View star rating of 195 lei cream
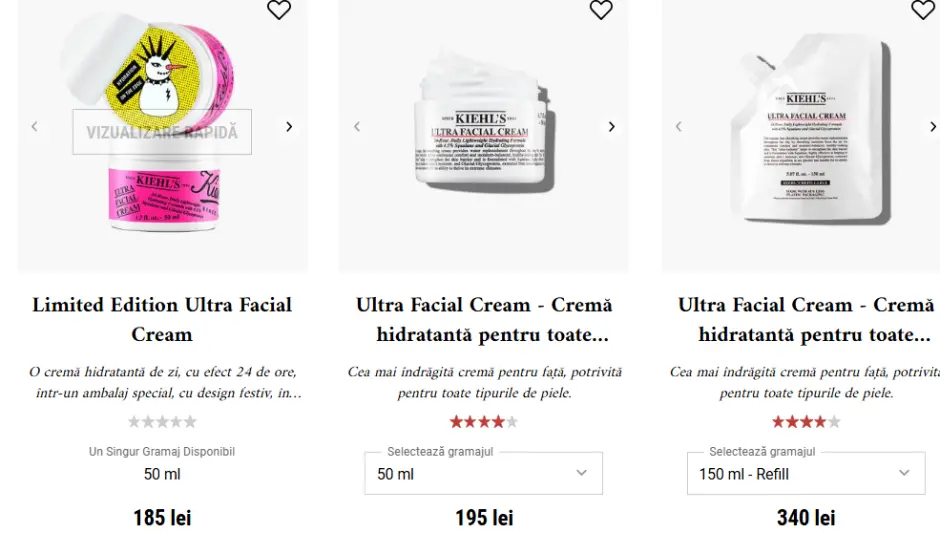 [x=484, y=422]
